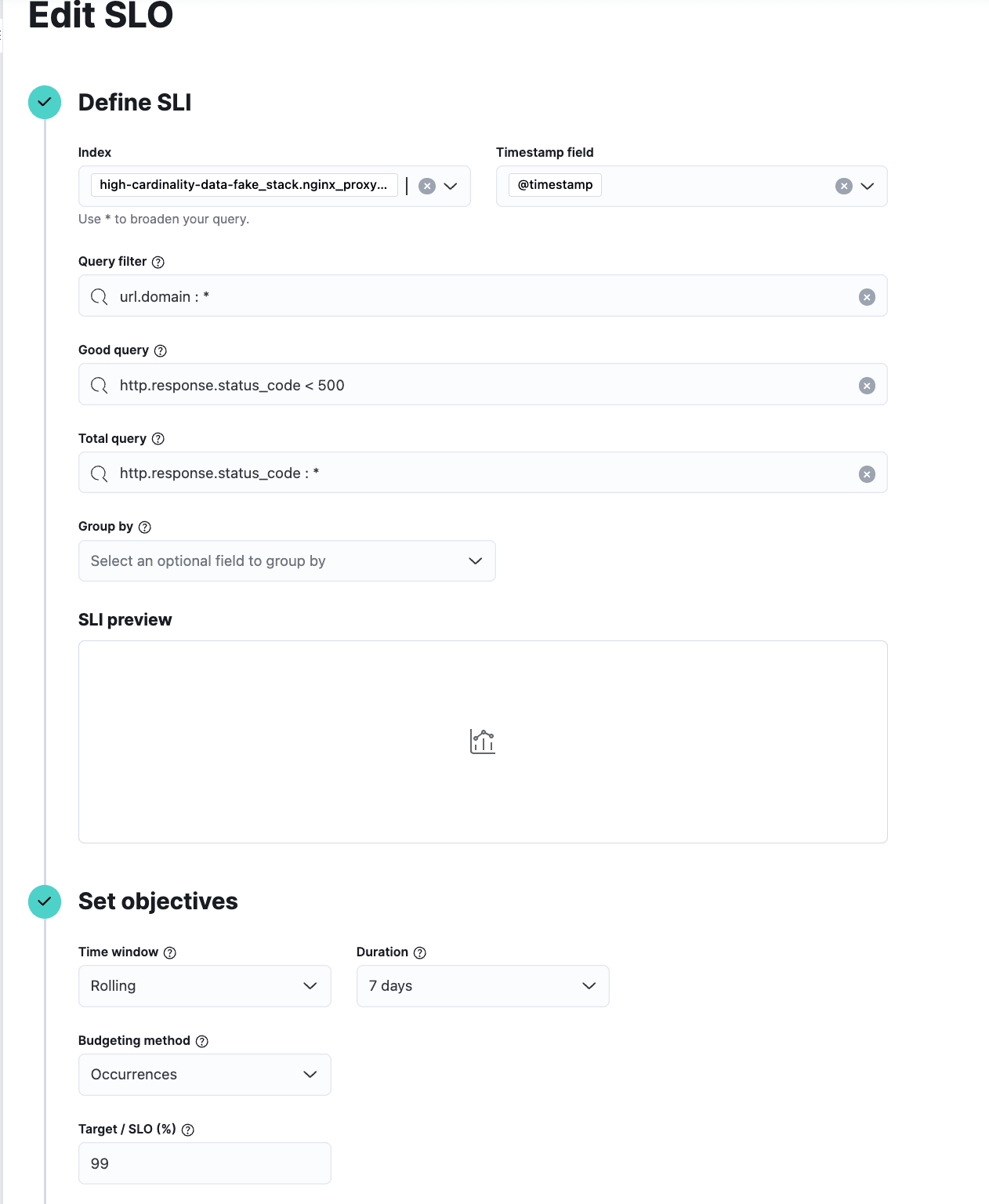Open the Occurrences budgeting method dropdown
Image resolution: width=989 pixels, height=1204 pixels.
click(x=205, y=1075)
